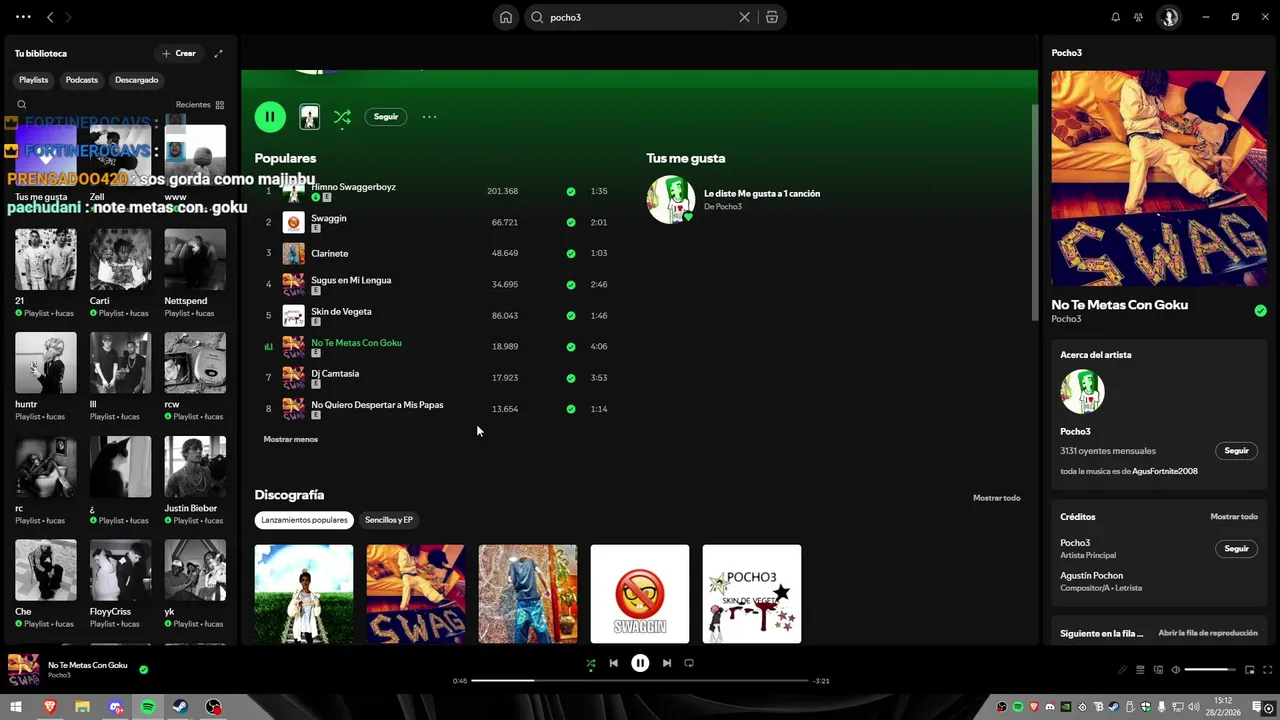Open the profile avatar menu
The width and height of the screenshot is (1280, 720).
[1169, 17]
